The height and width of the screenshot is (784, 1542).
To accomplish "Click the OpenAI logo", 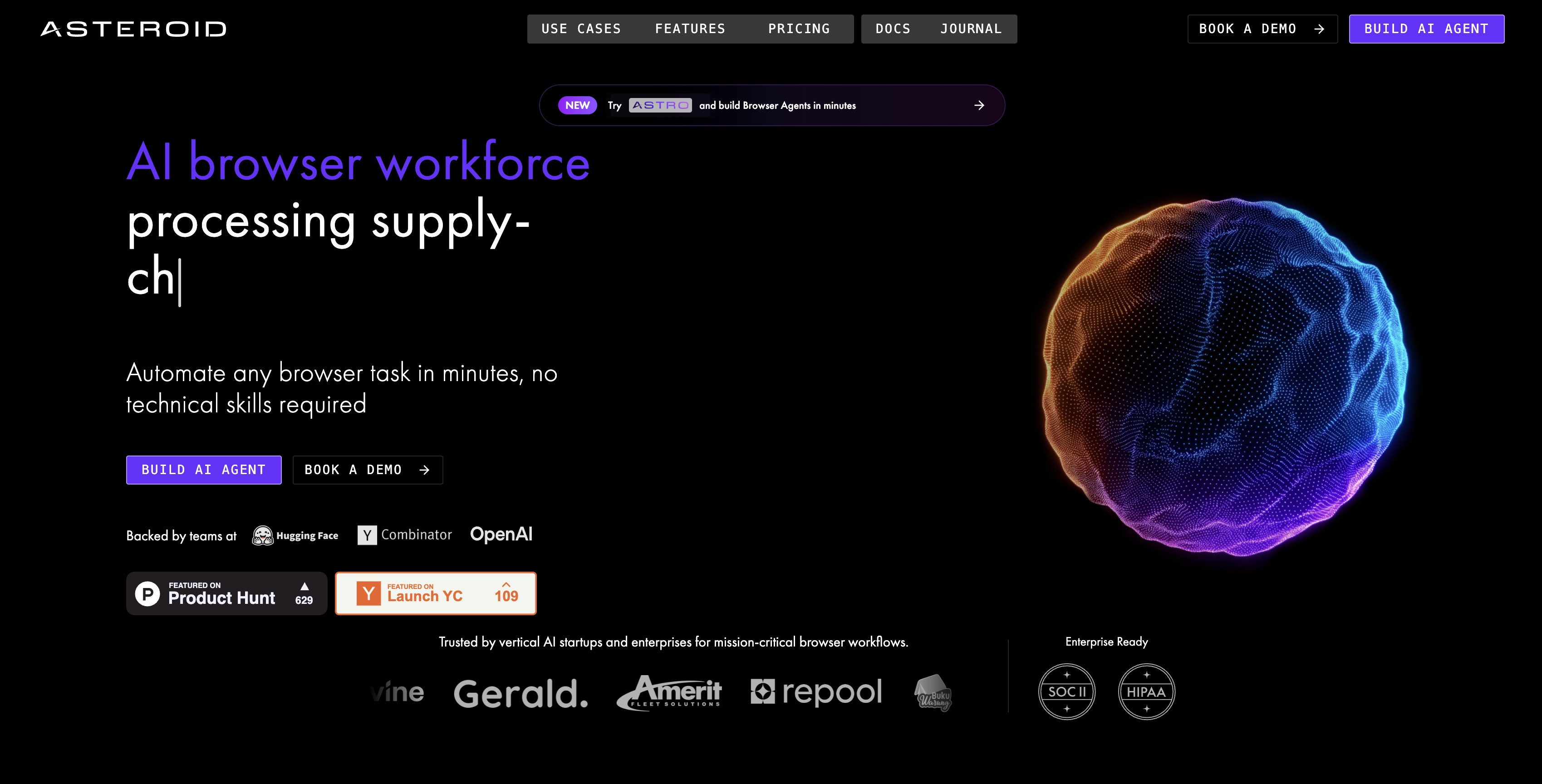I will click(x=501, y=534).
